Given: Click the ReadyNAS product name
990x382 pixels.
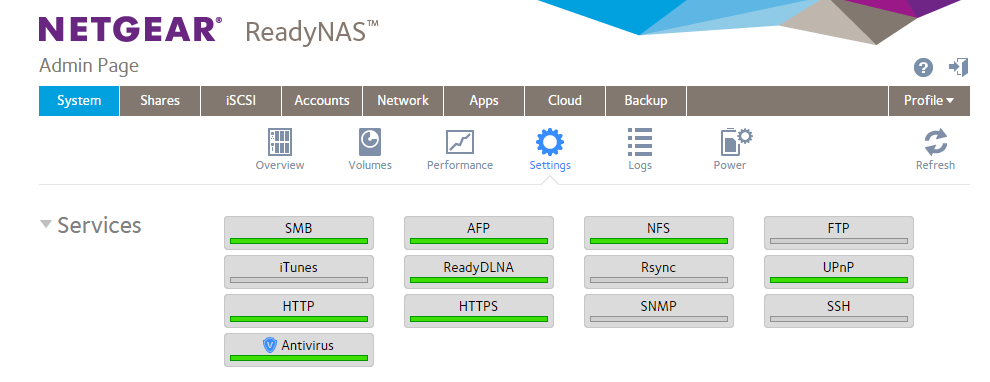Looking at the screenshot, I should pyautogui.click(x=312, y=32).
